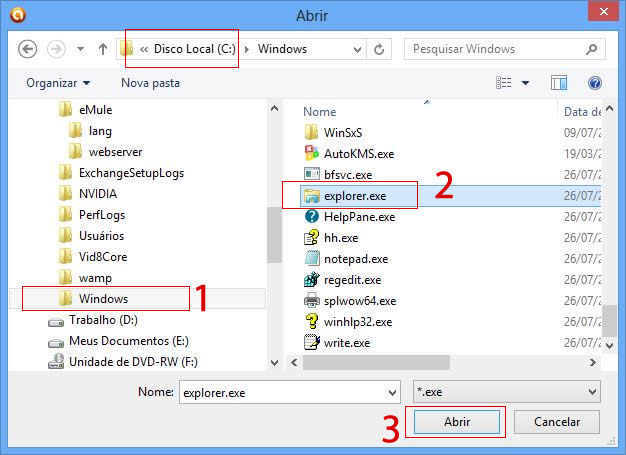Select explorer.exe file icon
Image resolution: width=626 pixels, height=455 pixels.
pyautogui.click(x=311, y=196)
